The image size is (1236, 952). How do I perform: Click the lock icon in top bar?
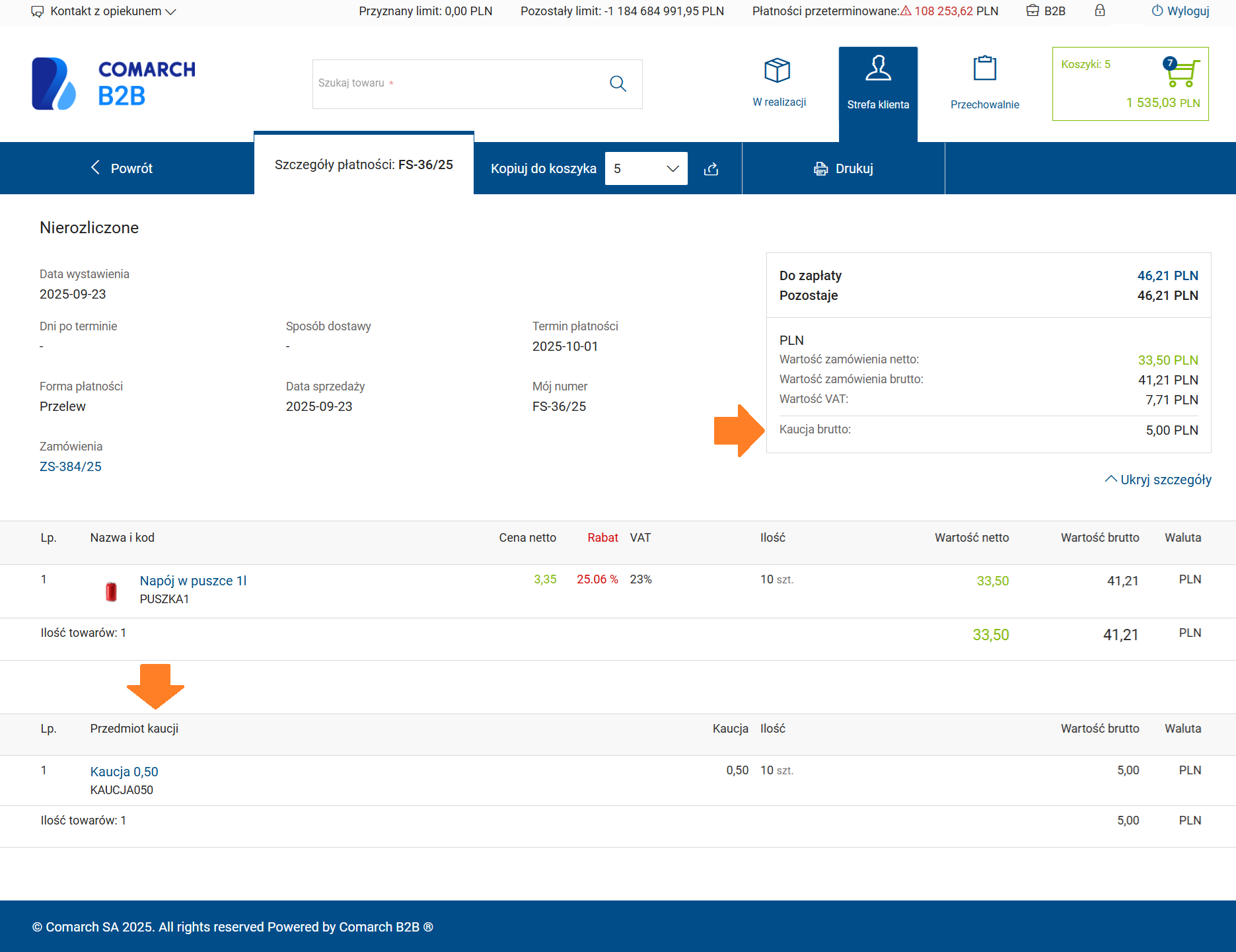click(1100, 11)
